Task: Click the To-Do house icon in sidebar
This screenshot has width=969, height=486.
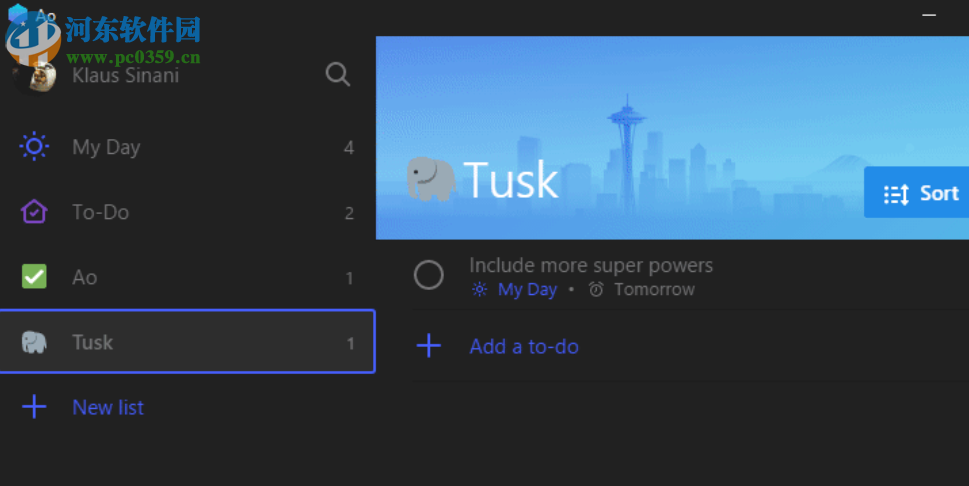Action: click(34, 212)
